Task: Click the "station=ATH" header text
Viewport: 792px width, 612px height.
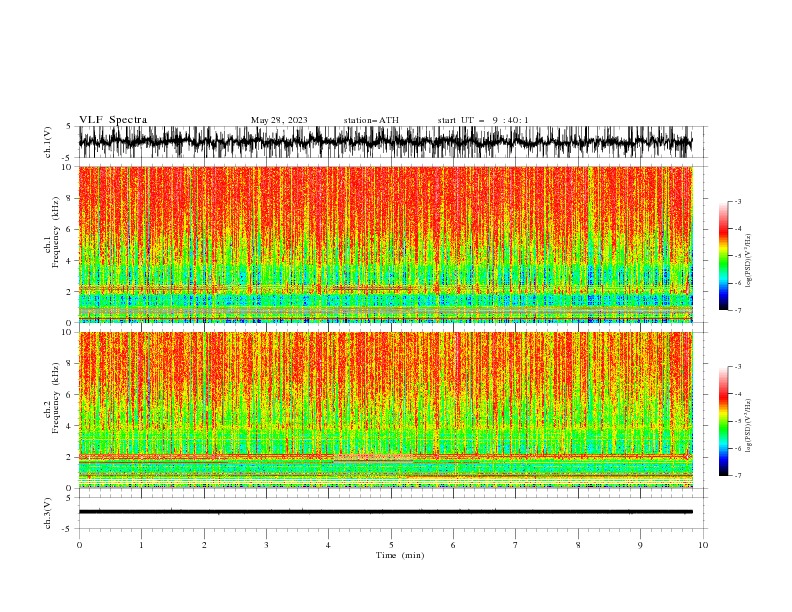Action: point(371,120)
